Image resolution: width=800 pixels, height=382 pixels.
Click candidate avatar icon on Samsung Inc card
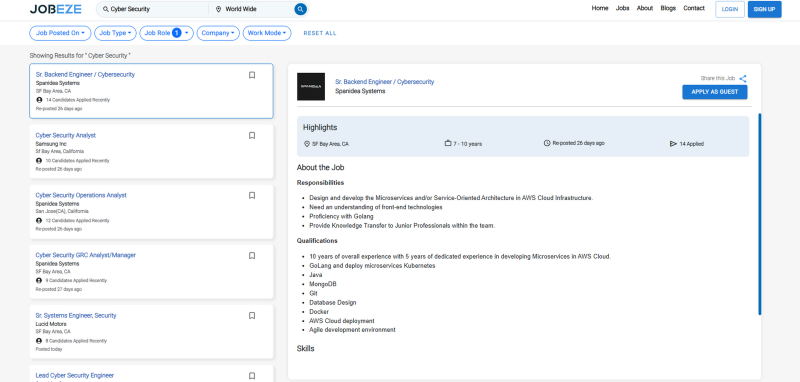pyautogui.click(x=39, y=161)
